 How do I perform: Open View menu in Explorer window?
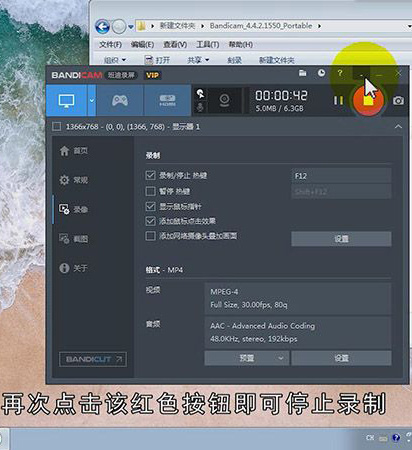click(175, 44)
